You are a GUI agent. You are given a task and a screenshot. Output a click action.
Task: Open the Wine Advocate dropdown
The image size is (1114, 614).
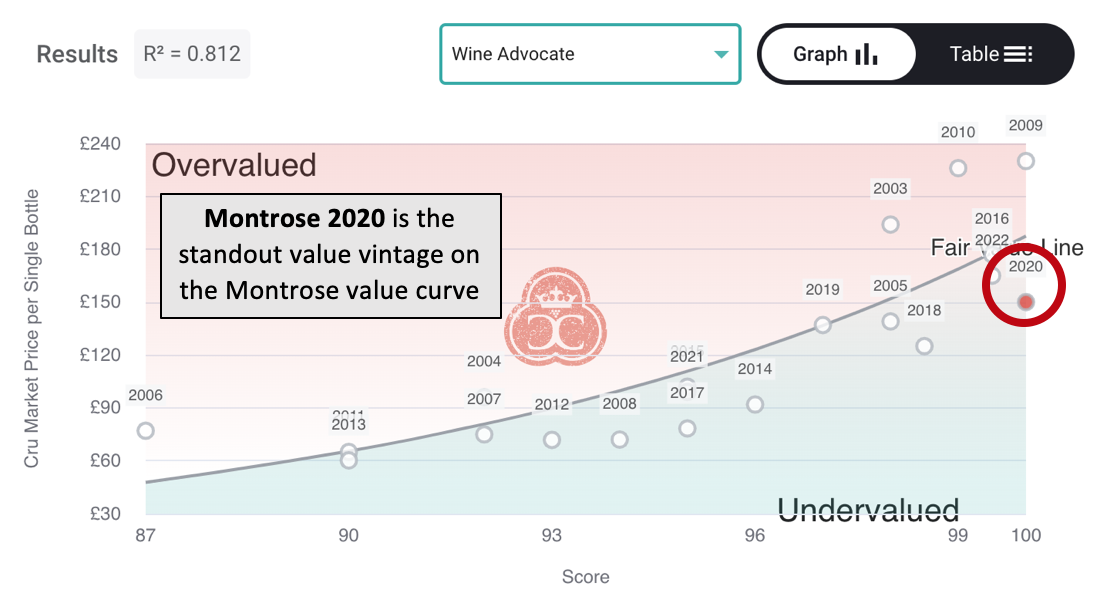(590, 54)
